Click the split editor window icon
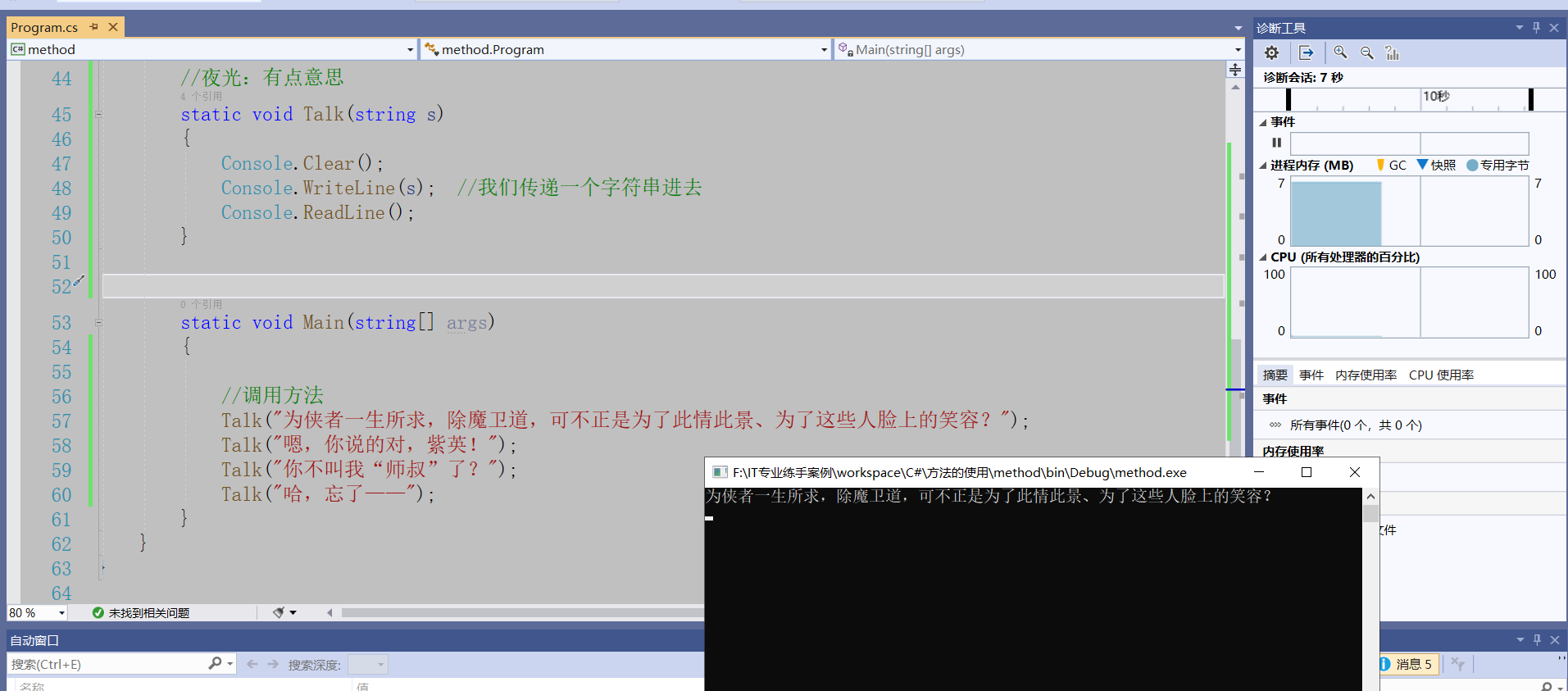 coord(1235,70)
